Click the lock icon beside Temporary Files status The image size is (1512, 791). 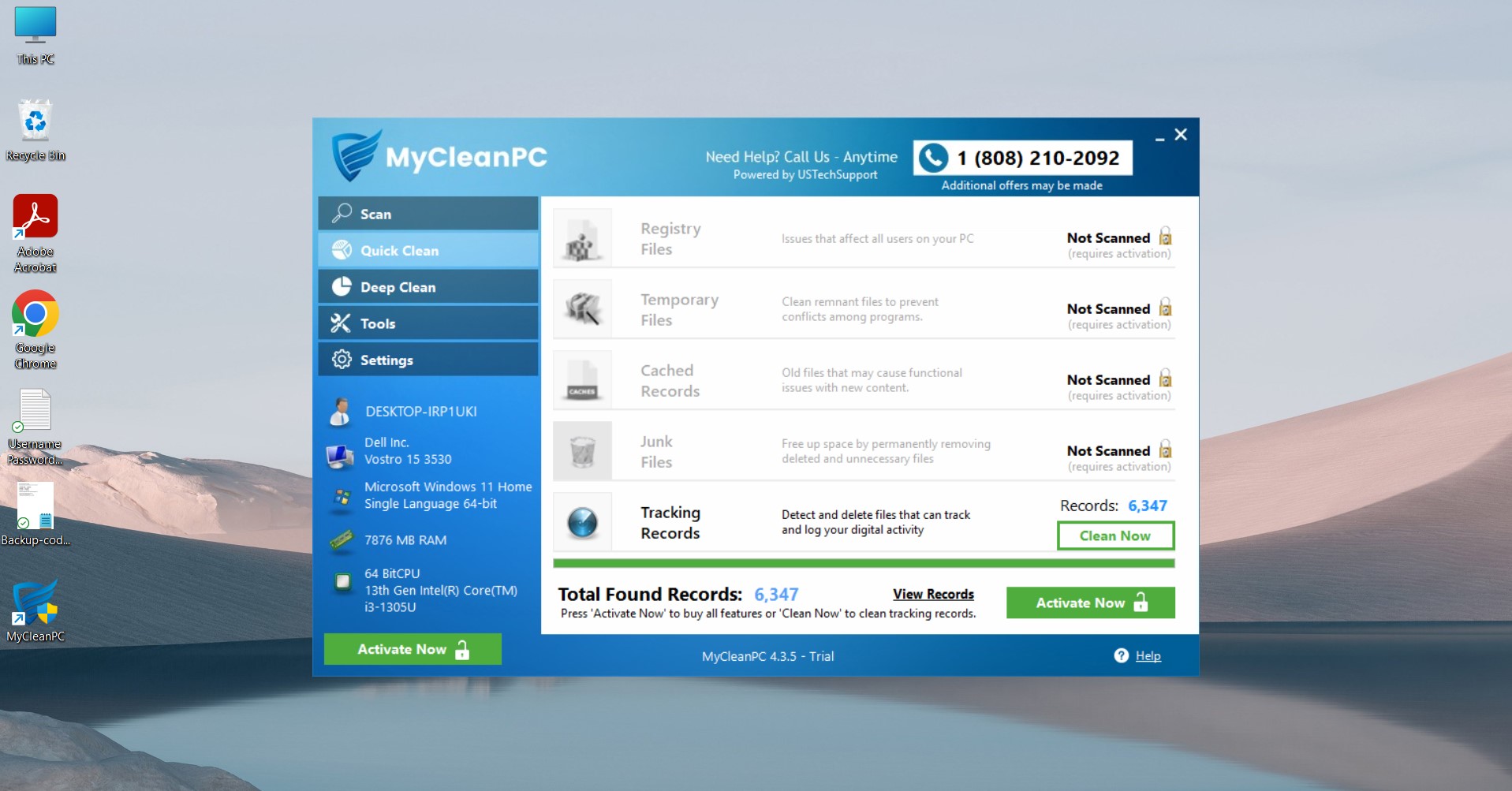tap(1165, 307)
